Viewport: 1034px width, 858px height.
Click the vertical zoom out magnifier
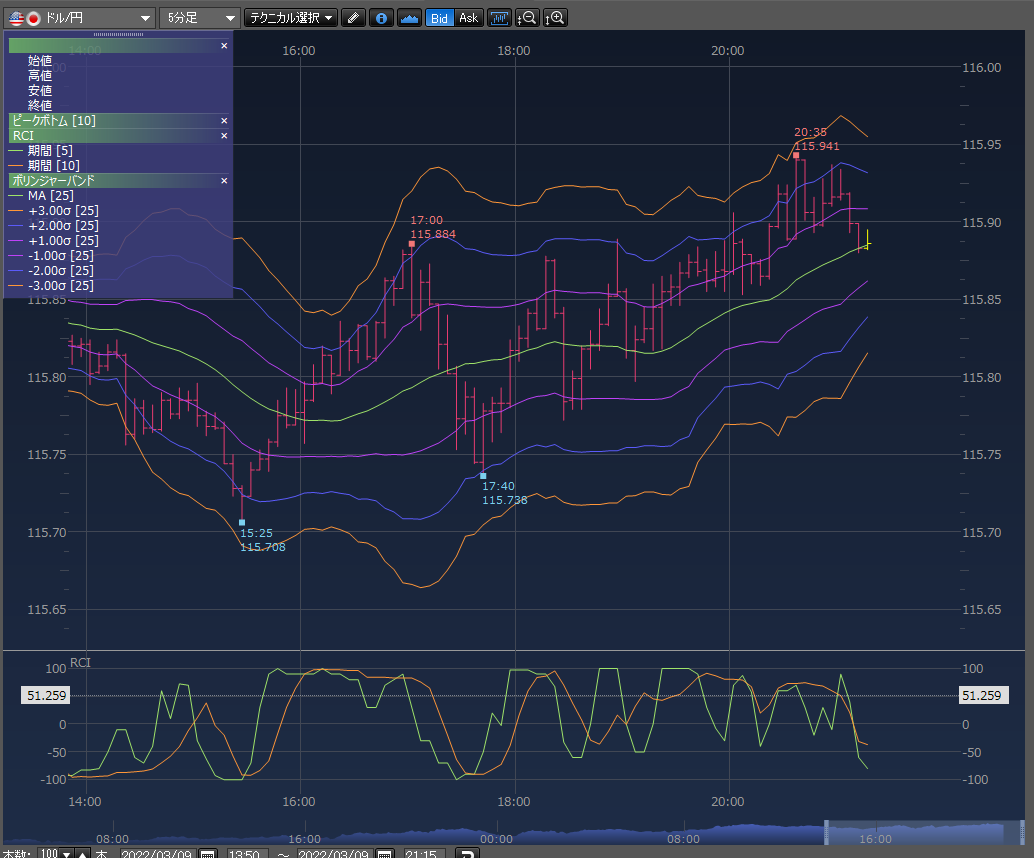pos(527,18)
